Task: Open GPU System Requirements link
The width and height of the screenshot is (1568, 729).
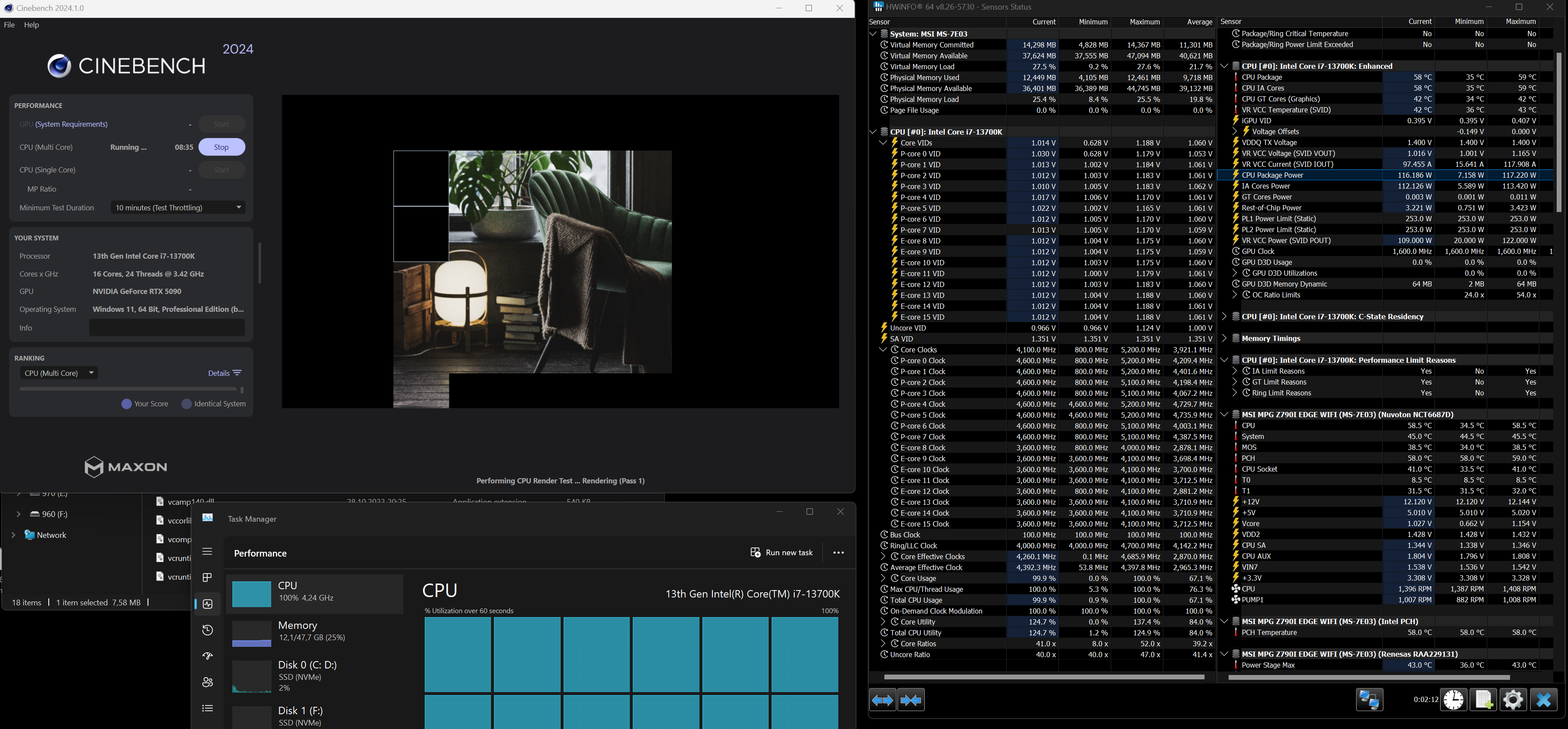Action: coord(71,124)
